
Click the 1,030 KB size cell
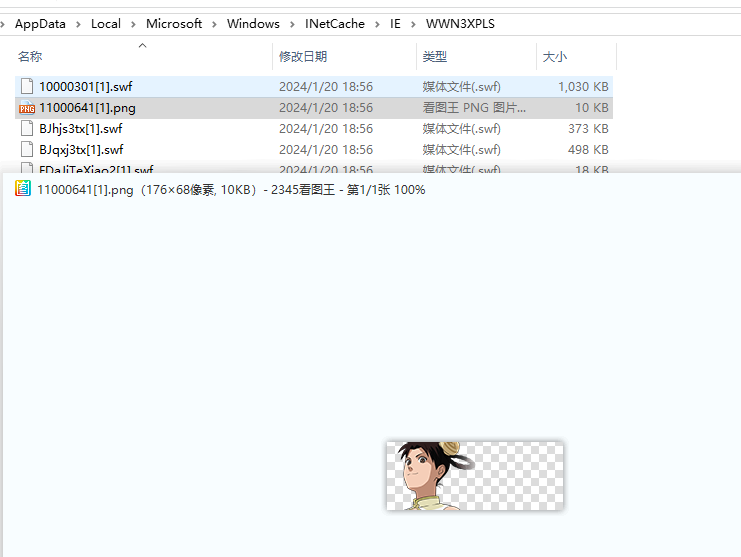click(583, 86)
